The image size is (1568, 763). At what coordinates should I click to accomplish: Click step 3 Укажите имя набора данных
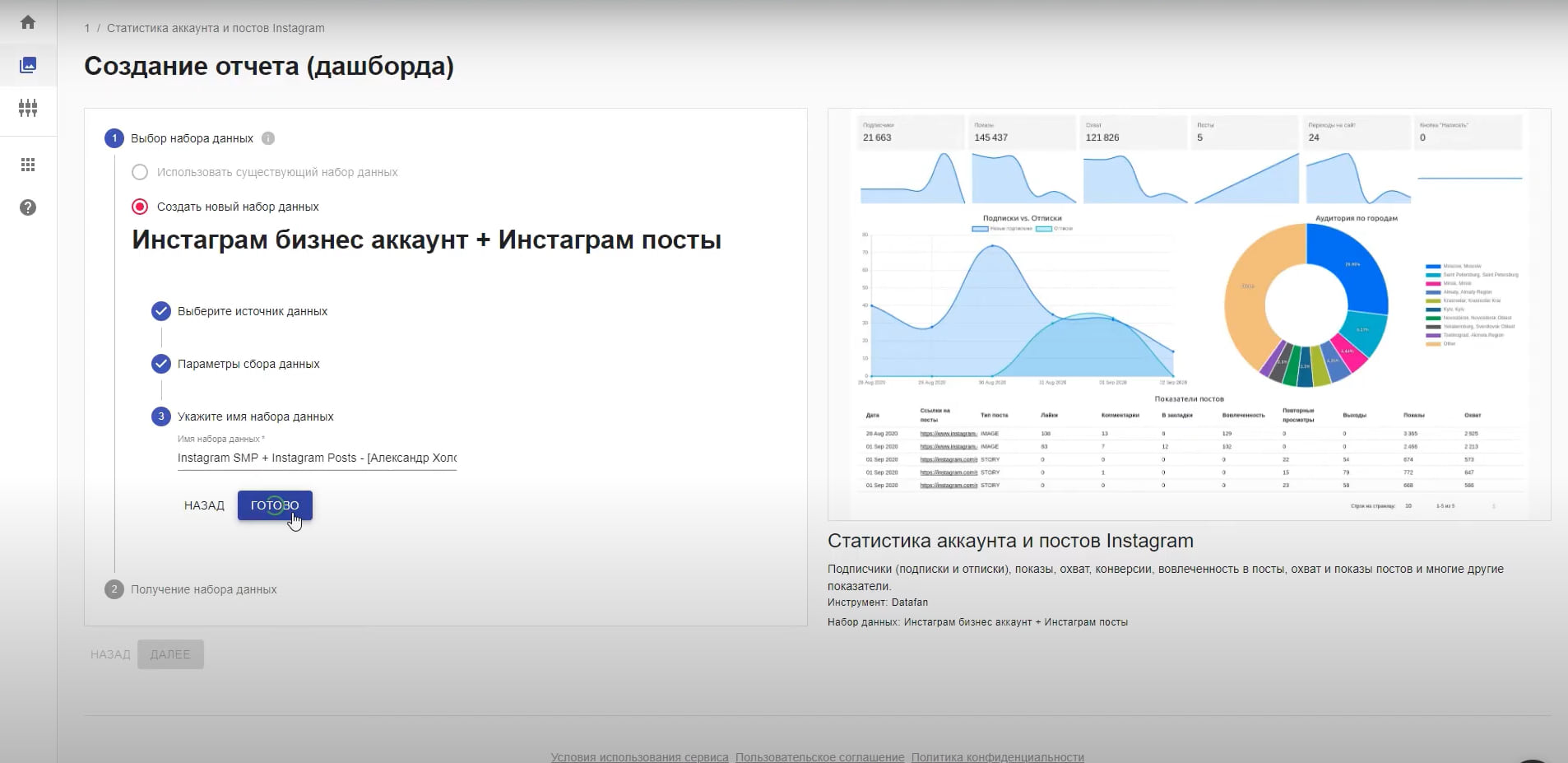click(243, 416)
